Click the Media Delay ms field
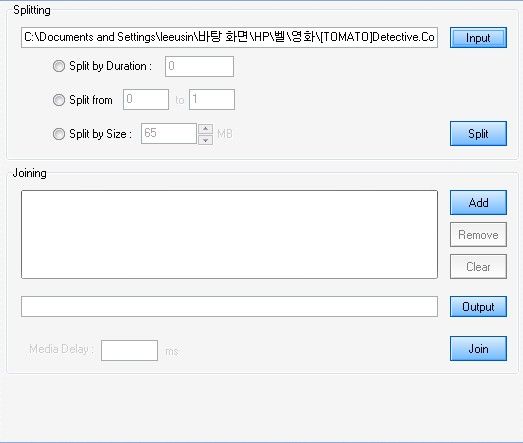523x443 pixels. [129, 351]
